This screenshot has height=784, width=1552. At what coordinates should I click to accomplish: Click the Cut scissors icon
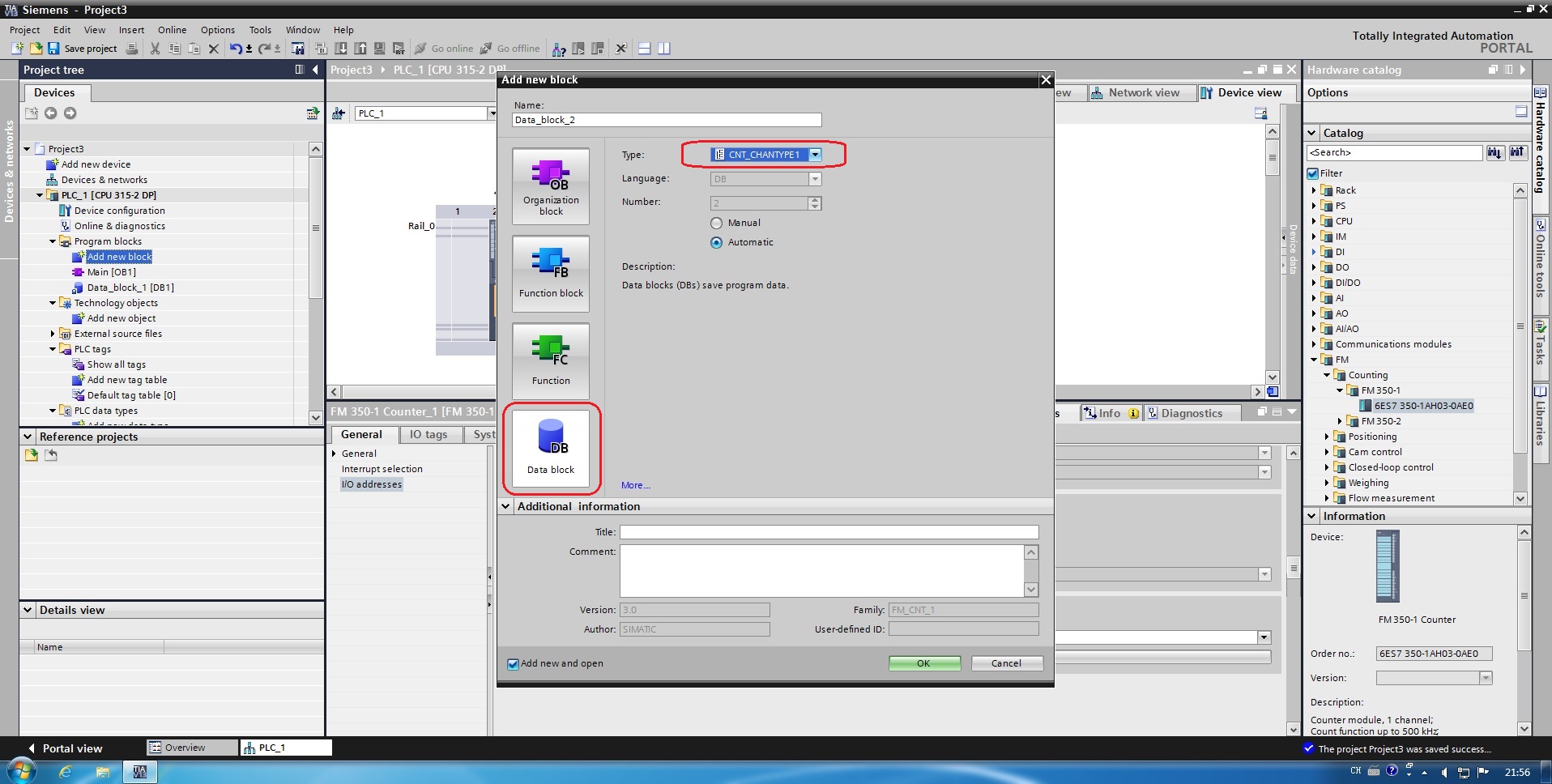(155, 49)
